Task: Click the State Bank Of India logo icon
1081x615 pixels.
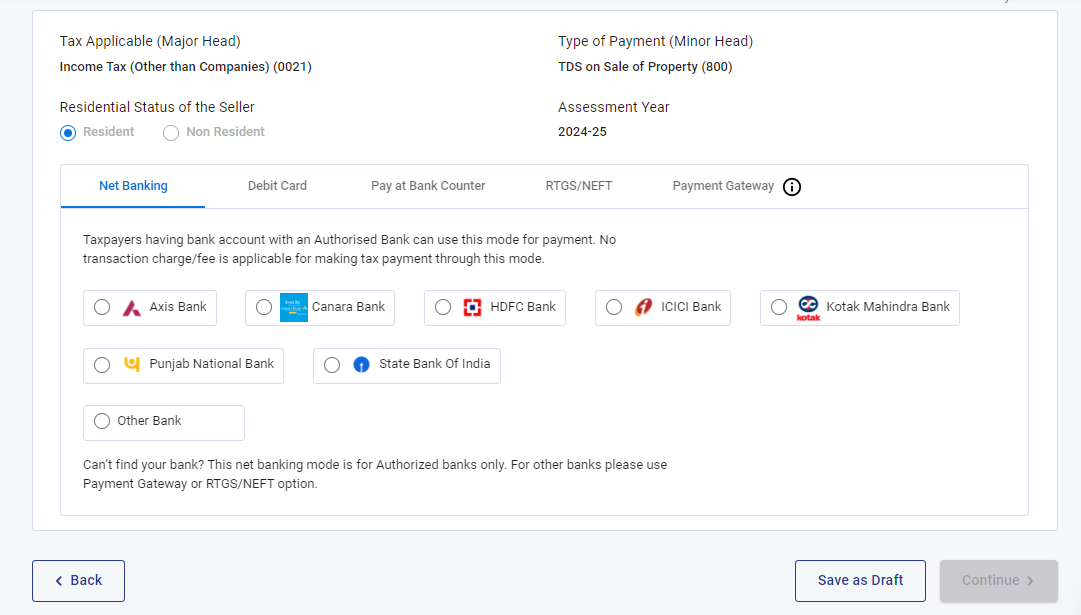Action: [360, 365]
